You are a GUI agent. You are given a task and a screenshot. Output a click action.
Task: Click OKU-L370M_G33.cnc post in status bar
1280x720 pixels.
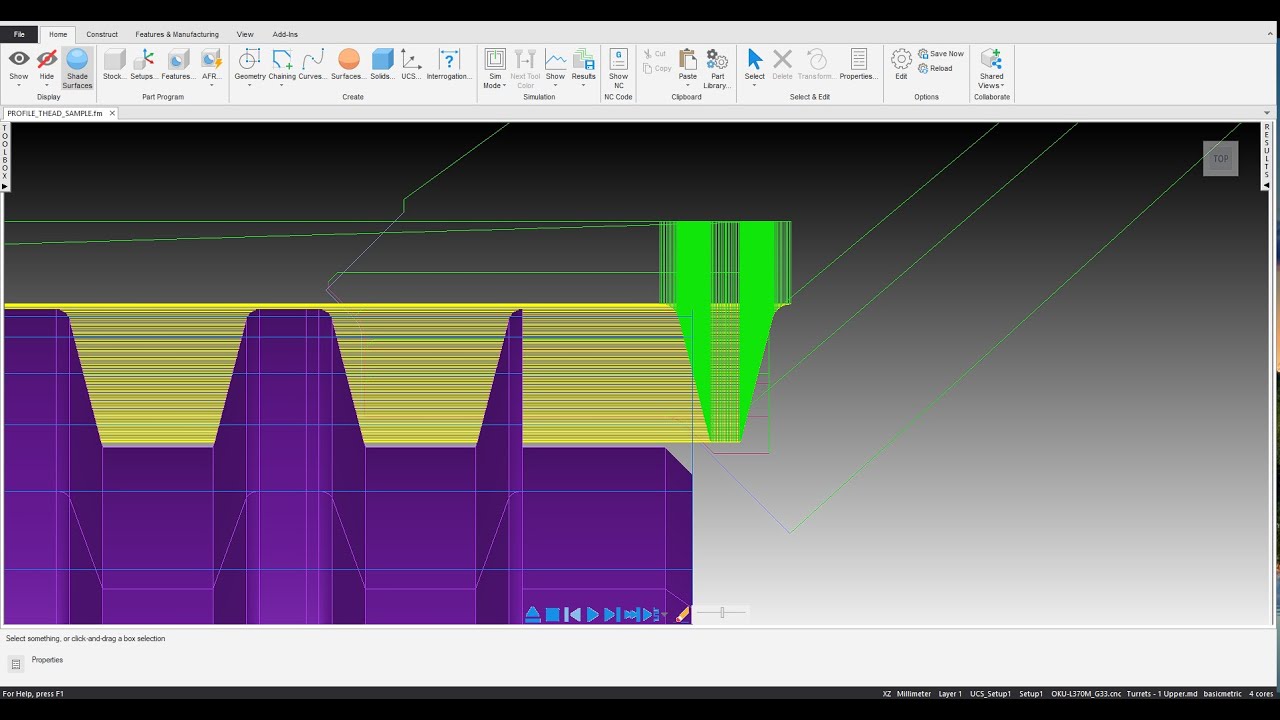pyautogui.click(x=1086, y=694)
